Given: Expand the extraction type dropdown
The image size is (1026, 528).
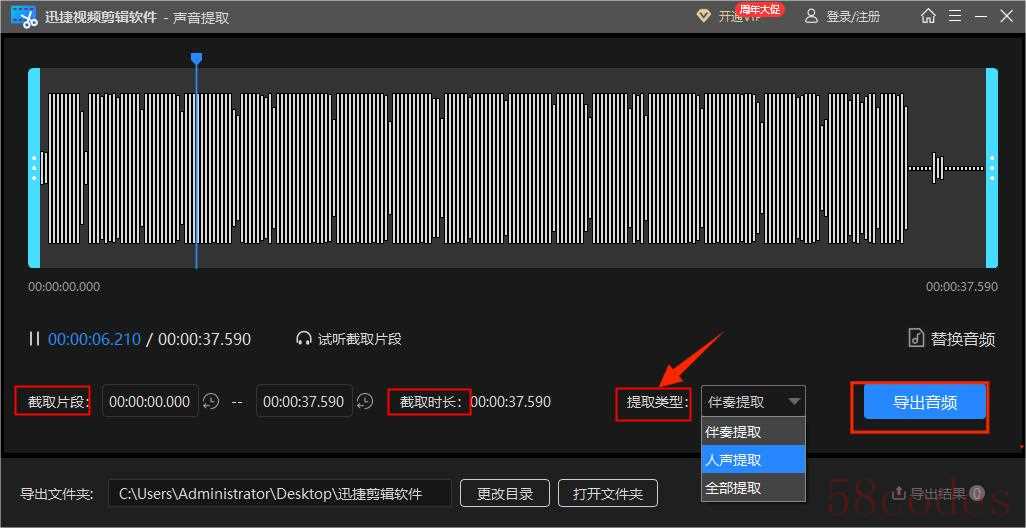Looking at the screenshot, I should [x=794, y=402].
